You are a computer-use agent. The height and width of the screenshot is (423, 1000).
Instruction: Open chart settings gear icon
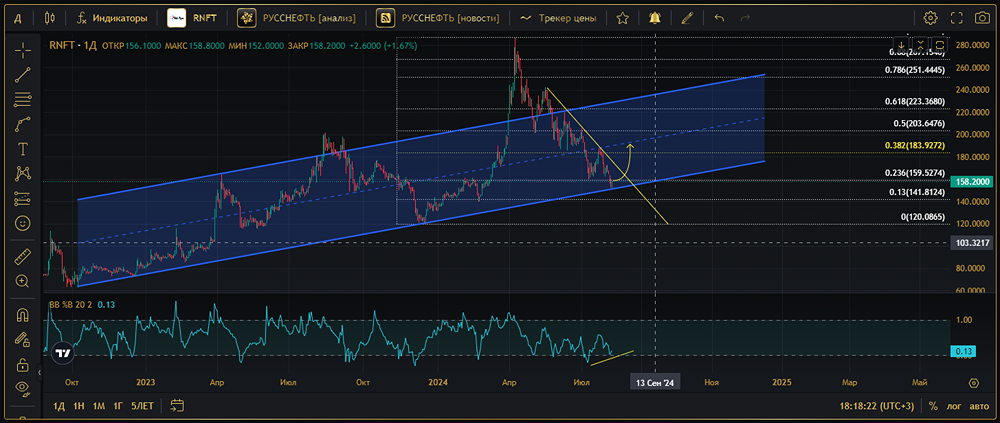pos(930,18)
